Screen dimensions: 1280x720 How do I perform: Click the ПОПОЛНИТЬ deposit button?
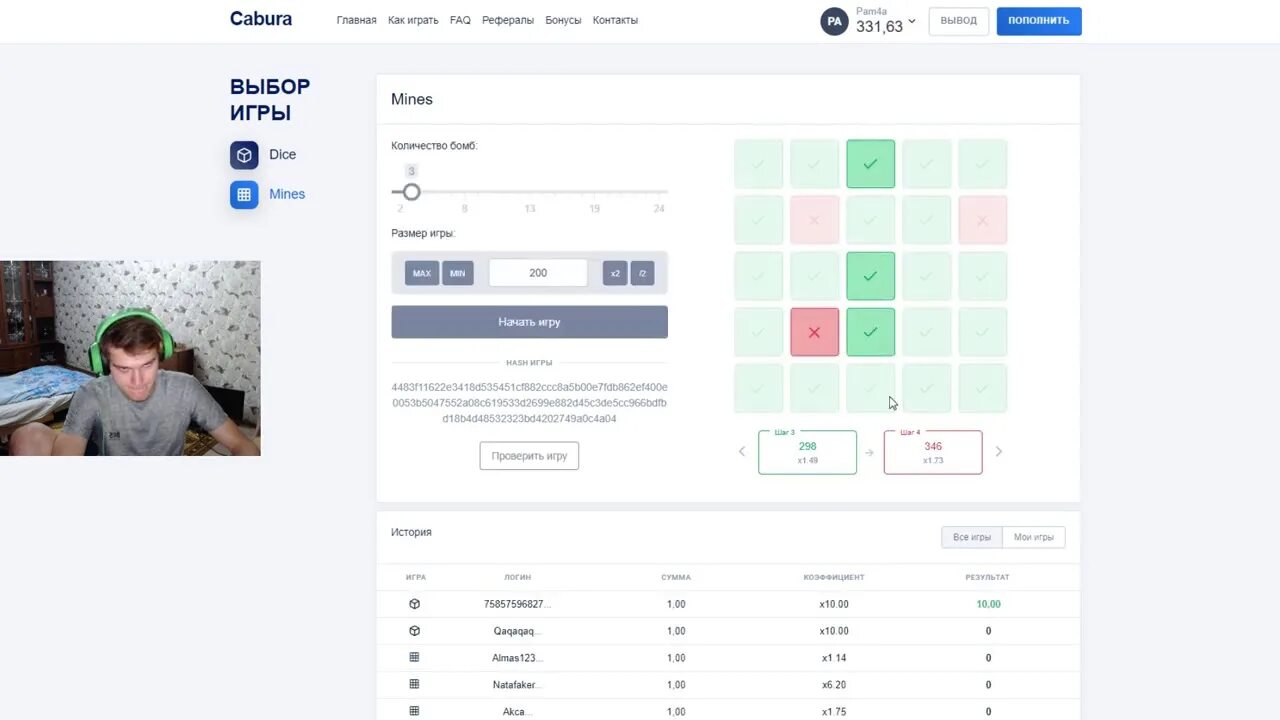tap(1039, 21)
